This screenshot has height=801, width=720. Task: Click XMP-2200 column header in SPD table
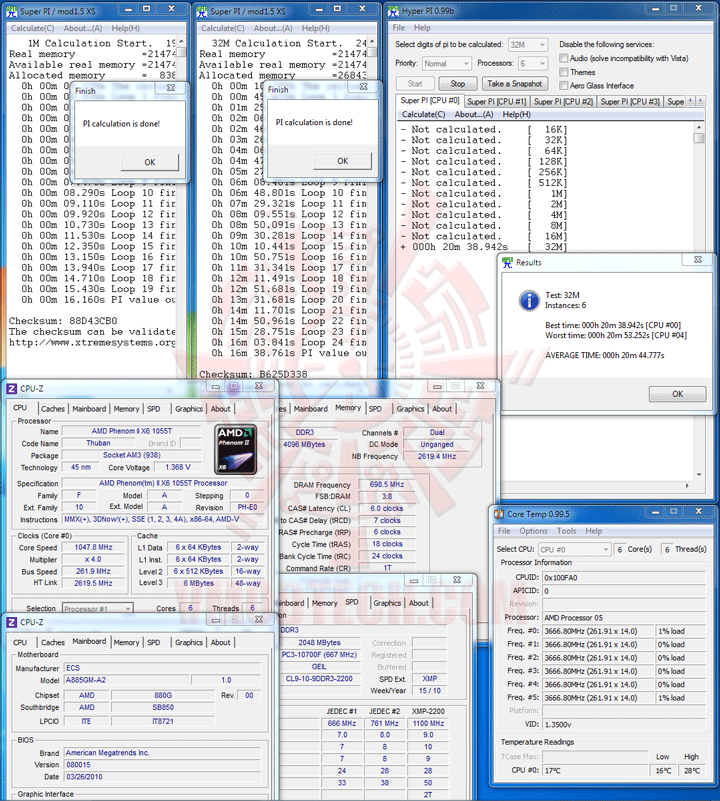(x=428, y=711)
